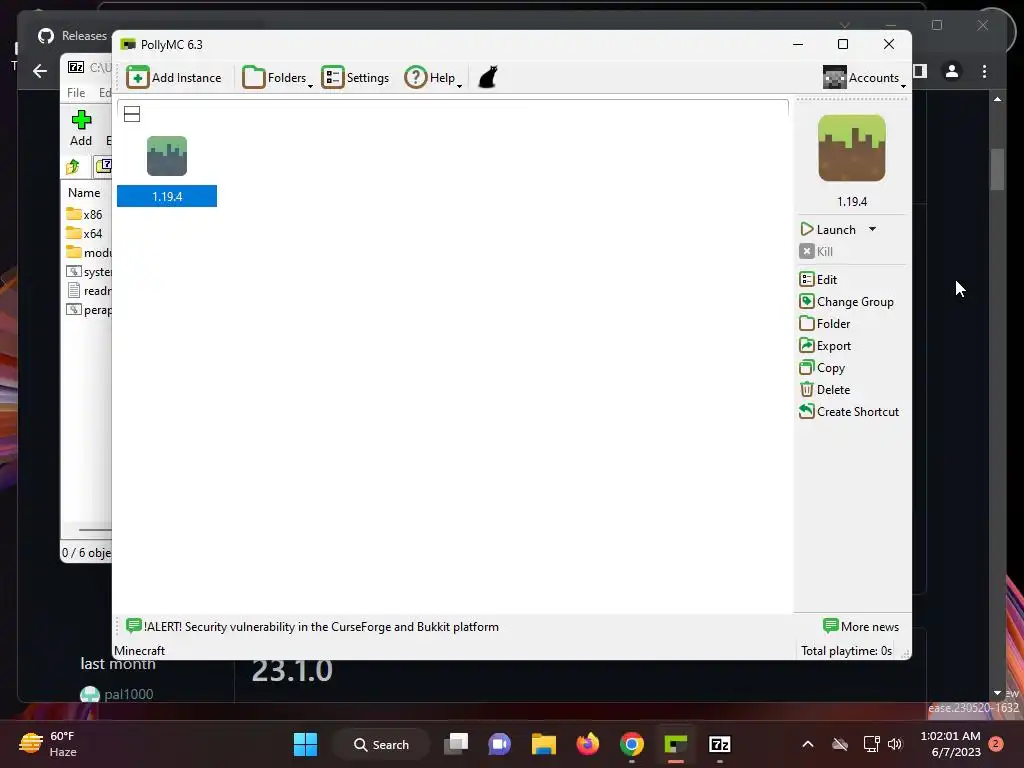Select the 1.19.4 instance icon in list
This screenshot has width=1024, height=768.
tap(167, 156)
